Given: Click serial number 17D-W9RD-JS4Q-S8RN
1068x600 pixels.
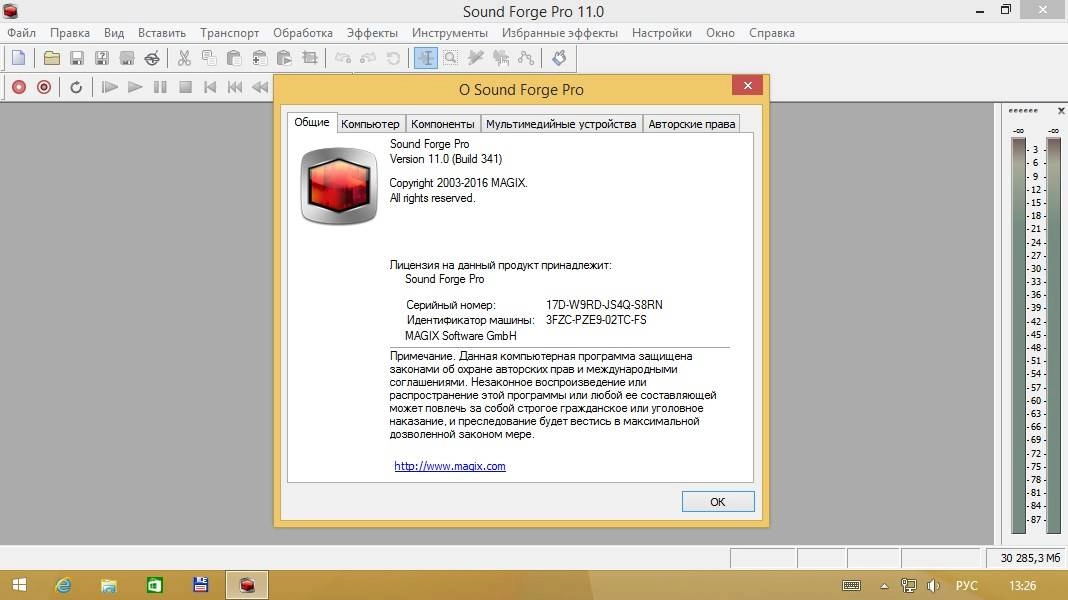Looking at the screenshot, I should [x=604, y=304].
